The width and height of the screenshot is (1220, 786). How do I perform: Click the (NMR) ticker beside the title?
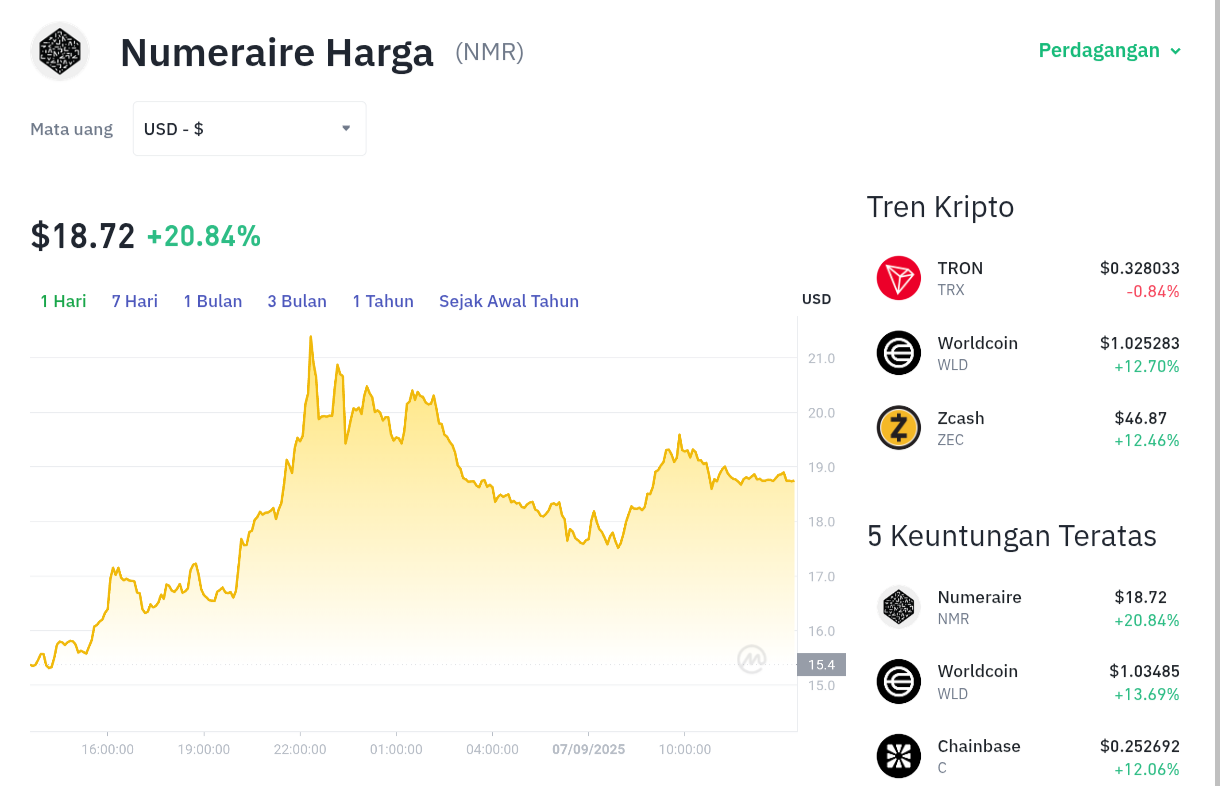tap(490, 52)
